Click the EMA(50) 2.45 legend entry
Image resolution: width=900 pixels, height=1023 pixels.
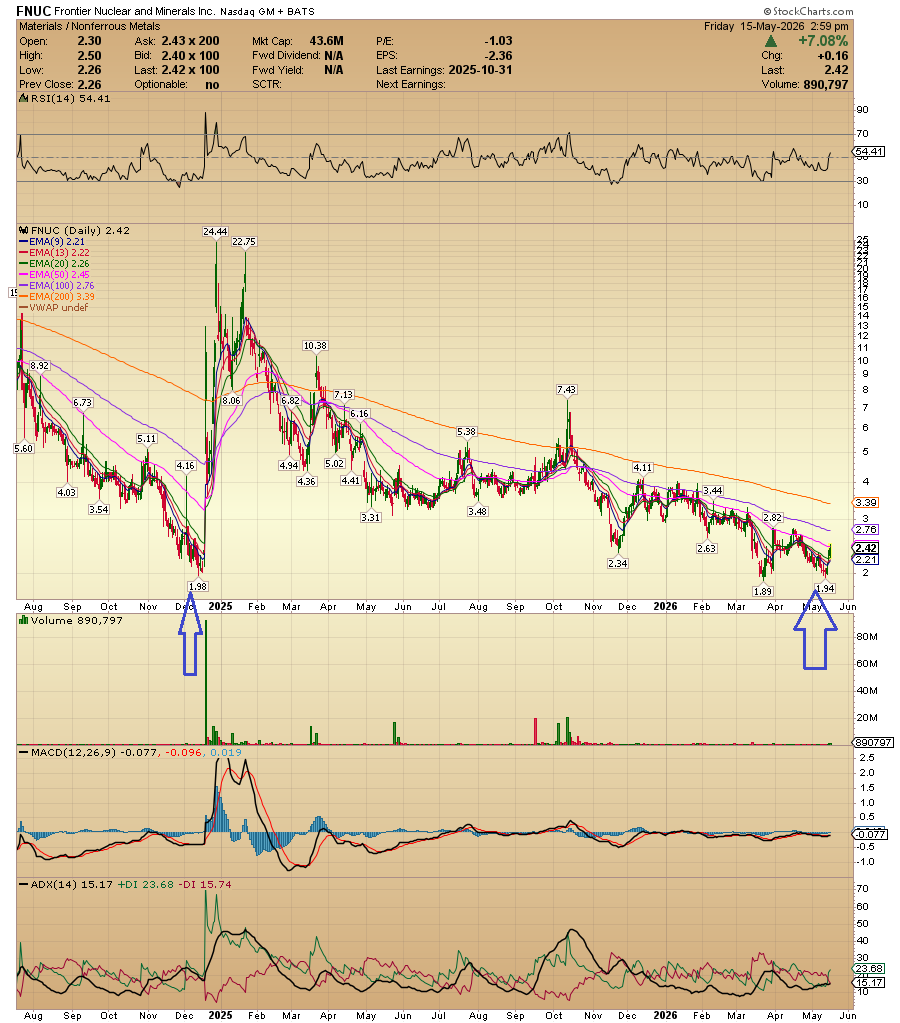click(x=55, y=275)
